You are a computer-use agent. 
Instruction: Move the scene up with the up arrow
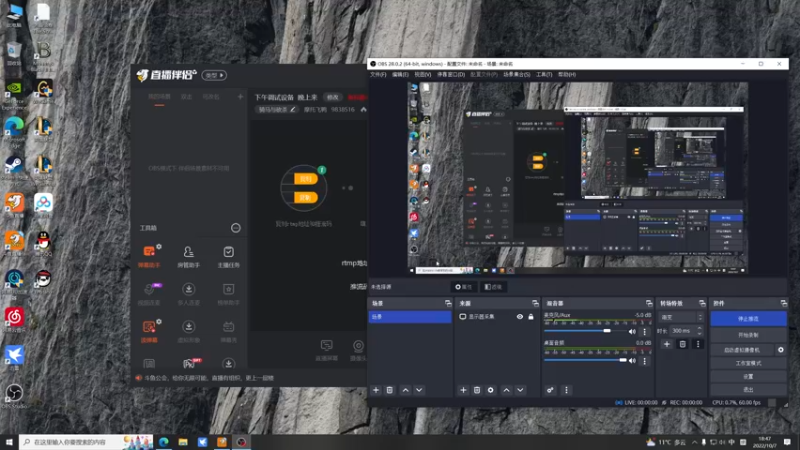[406, 390]
